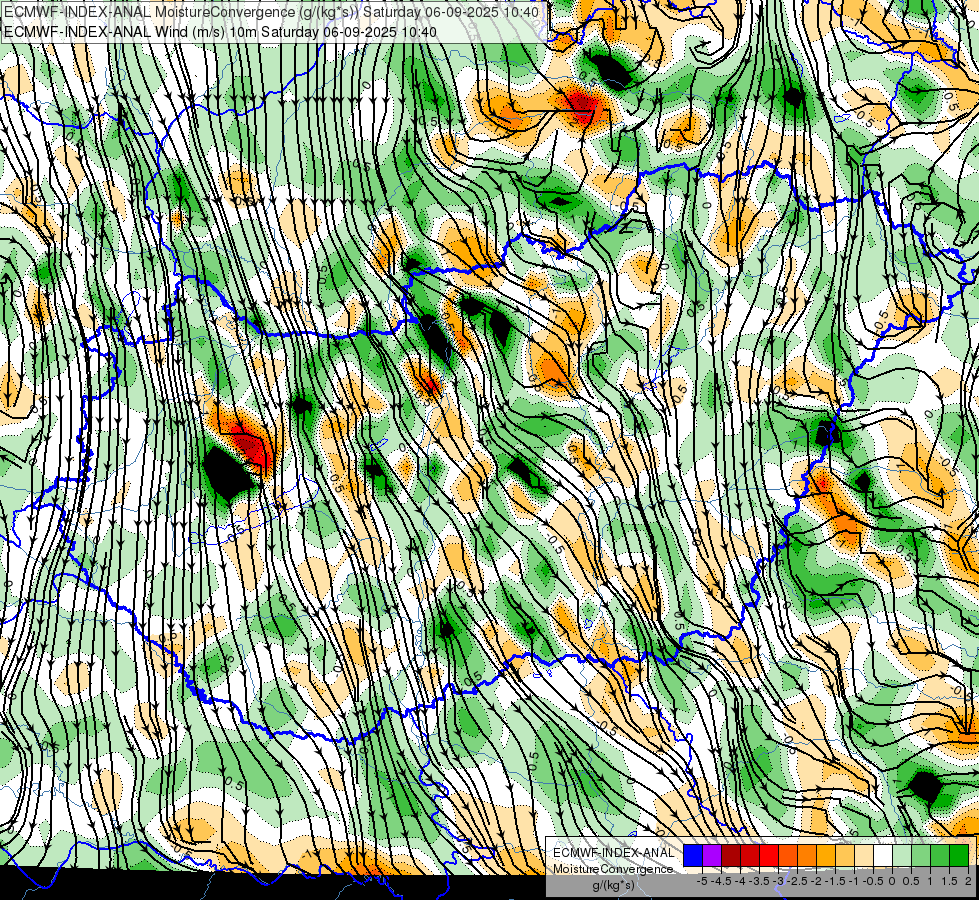This screenshot has width=979, height=900.
Task: Click the palest green swatch between 0 and 0.5
Action: [902, 855]
